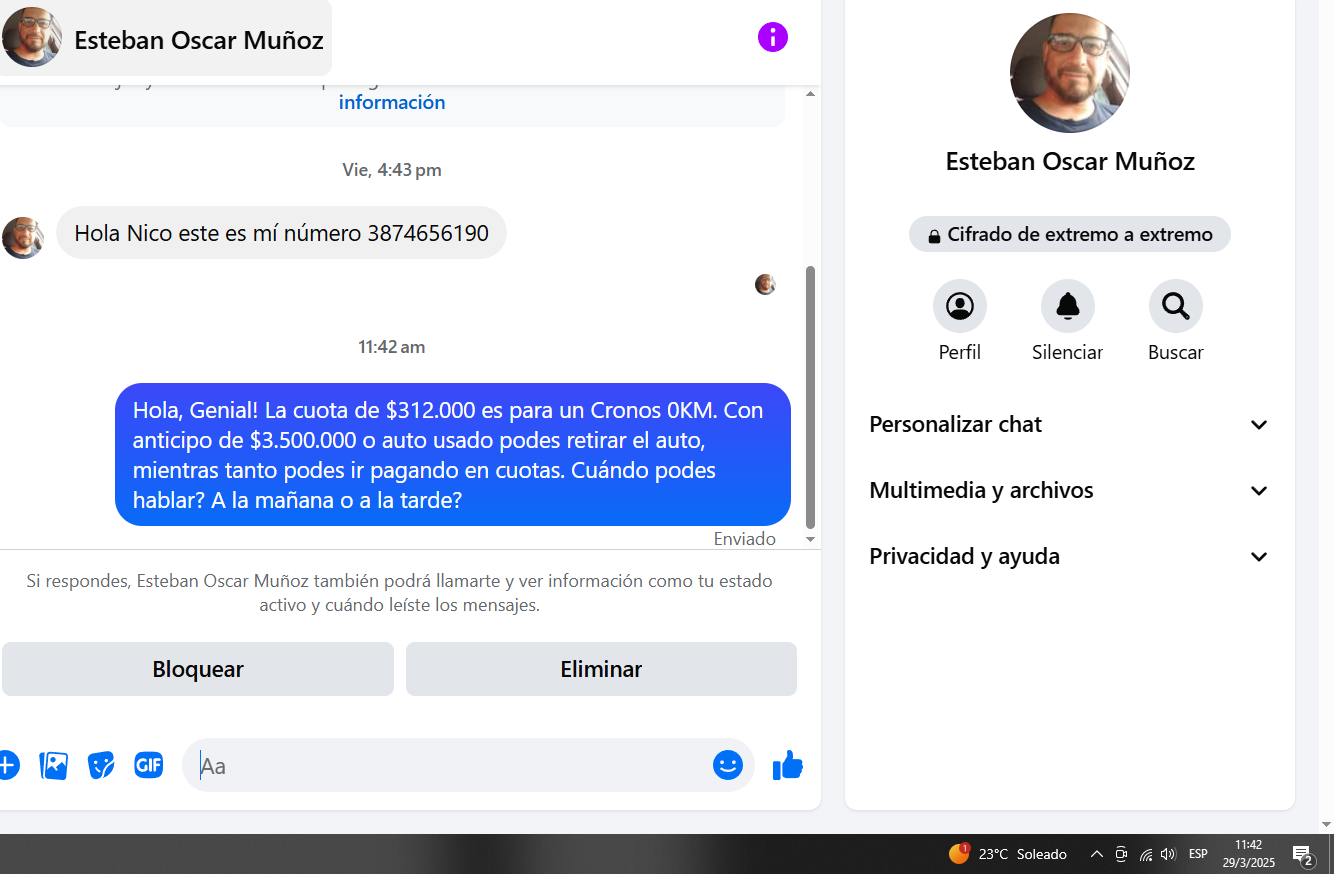Click the chat scrollbar thumb
Screen dimensions: 1334x874
pos(811,396)
